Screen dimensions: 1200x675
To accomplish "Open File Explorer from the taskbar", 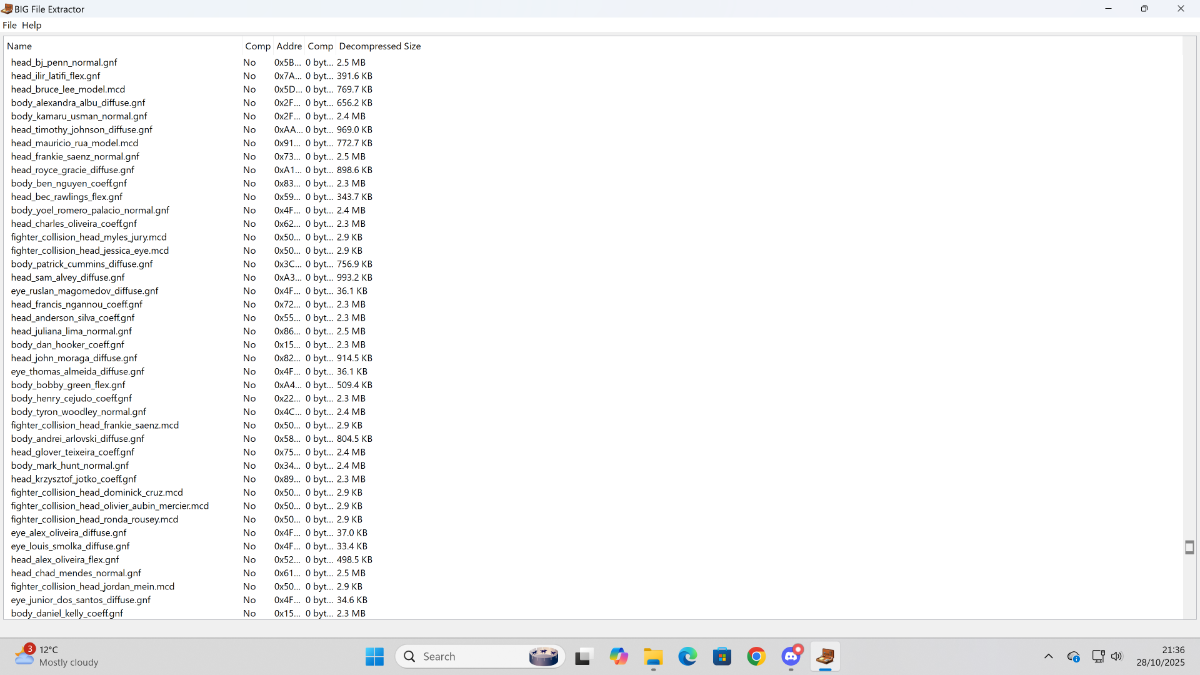I will (x=653, y=656).
